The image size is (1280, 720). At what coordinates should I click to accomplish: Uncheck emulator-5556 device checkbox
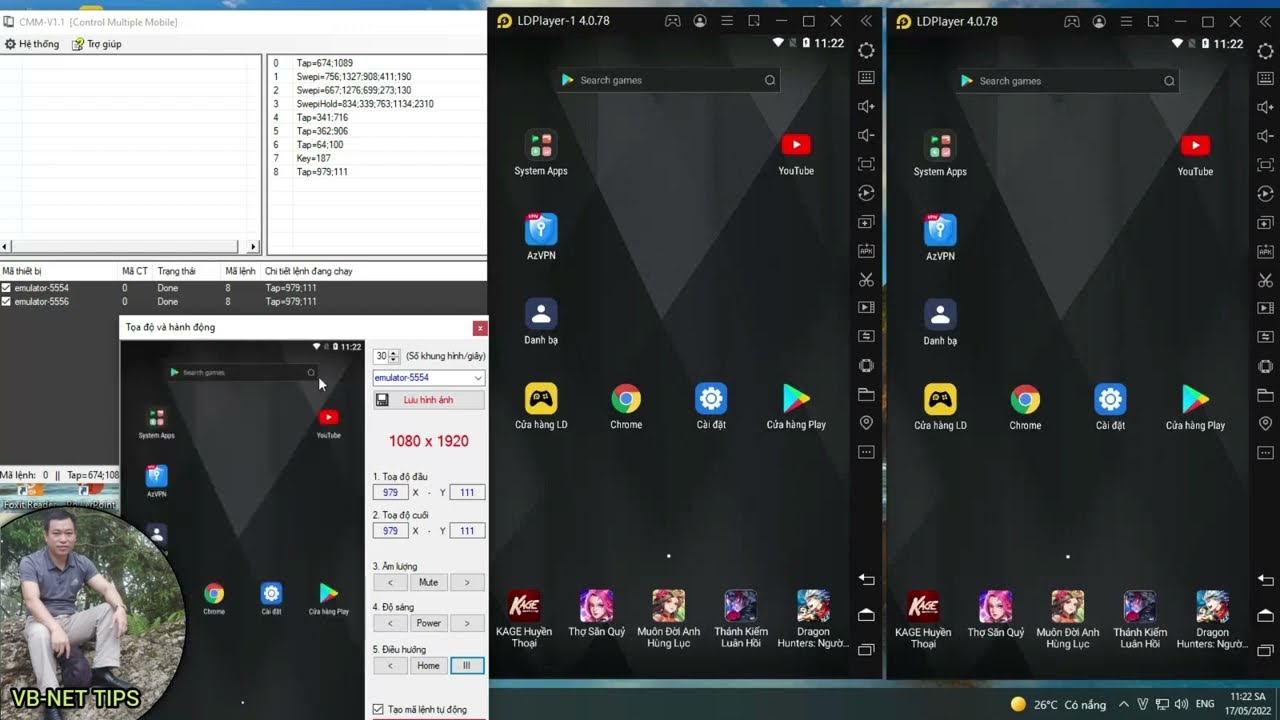pyautogui.click(x=7, y=301)
